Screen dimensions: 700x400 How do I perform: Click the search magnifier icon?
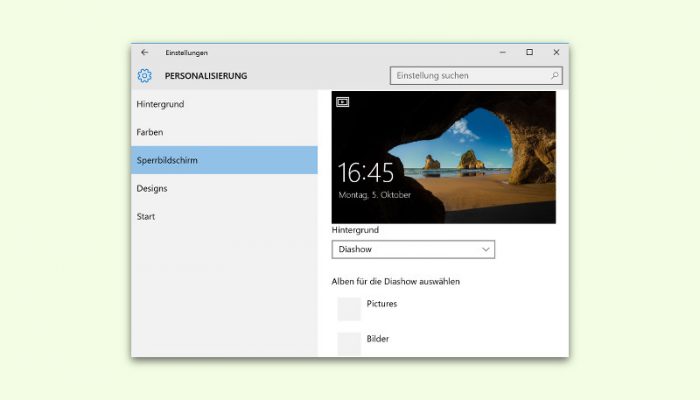click(554, 75)
